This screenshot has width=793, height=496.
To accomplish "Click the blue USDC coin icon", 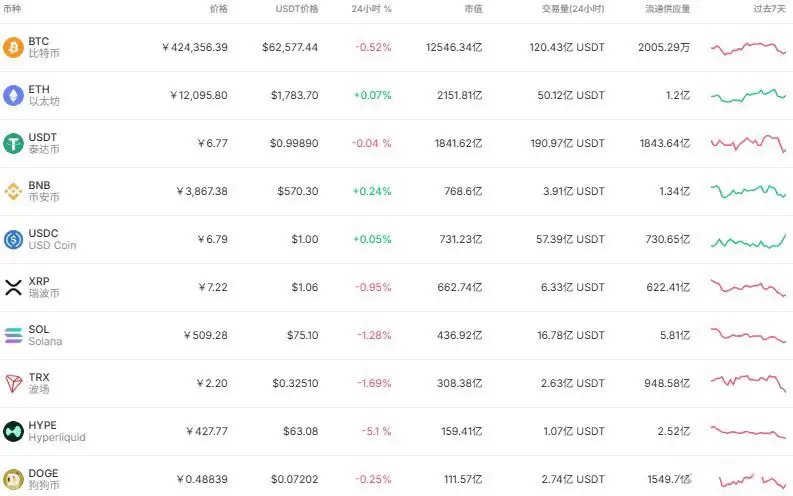I will tap(13, 239).
